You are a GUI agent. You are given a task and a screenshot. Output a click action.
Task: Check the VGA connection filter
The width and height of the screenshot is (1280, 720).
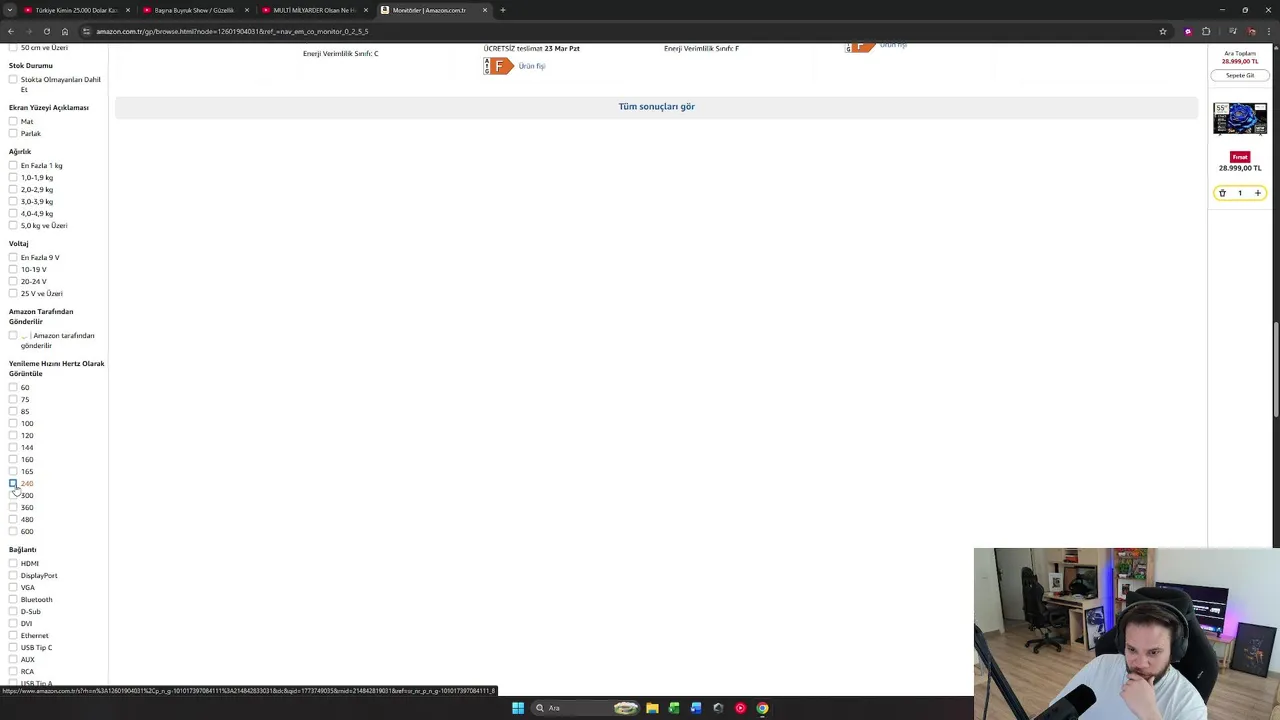click(13, 587)
